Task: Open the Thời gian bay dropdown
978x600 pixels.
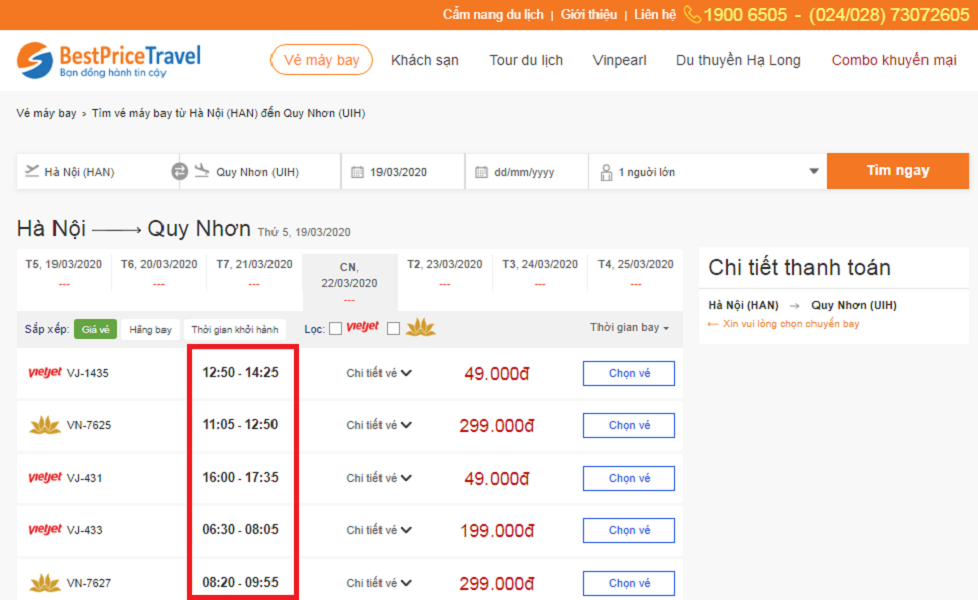Action: (629, 327)
